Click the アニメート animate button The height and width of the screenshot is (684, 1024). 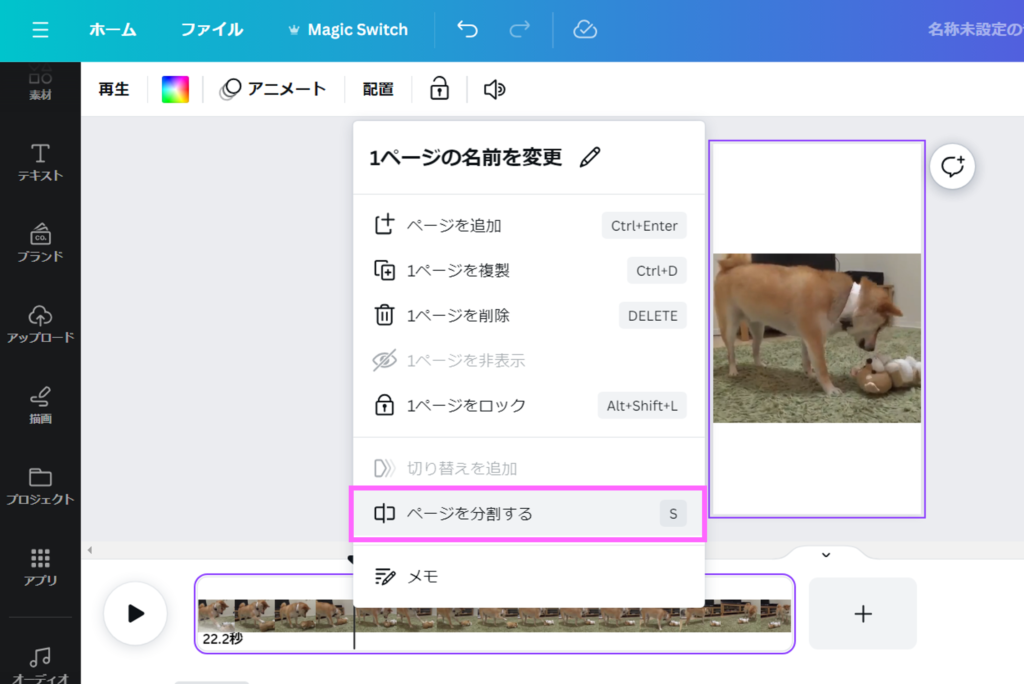click(274, 89)
